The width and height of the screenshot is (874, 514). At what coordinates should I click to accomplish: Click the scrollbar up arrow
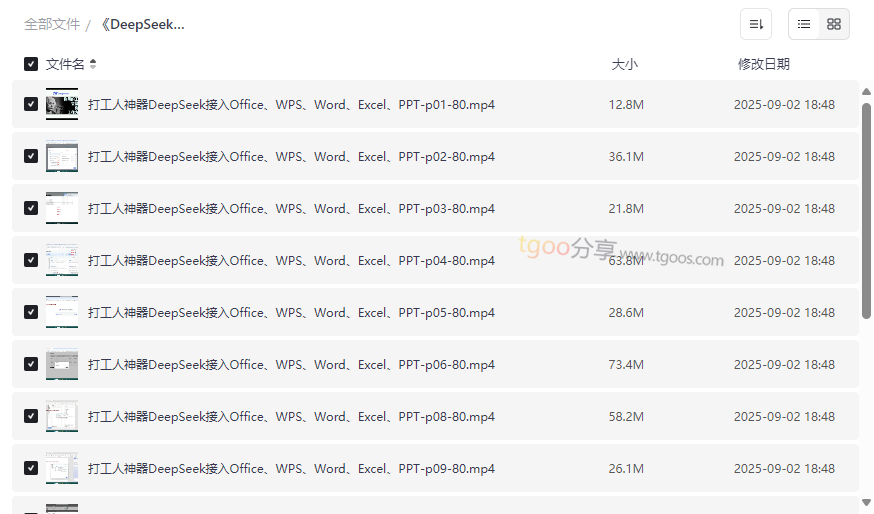pos(866,92)
